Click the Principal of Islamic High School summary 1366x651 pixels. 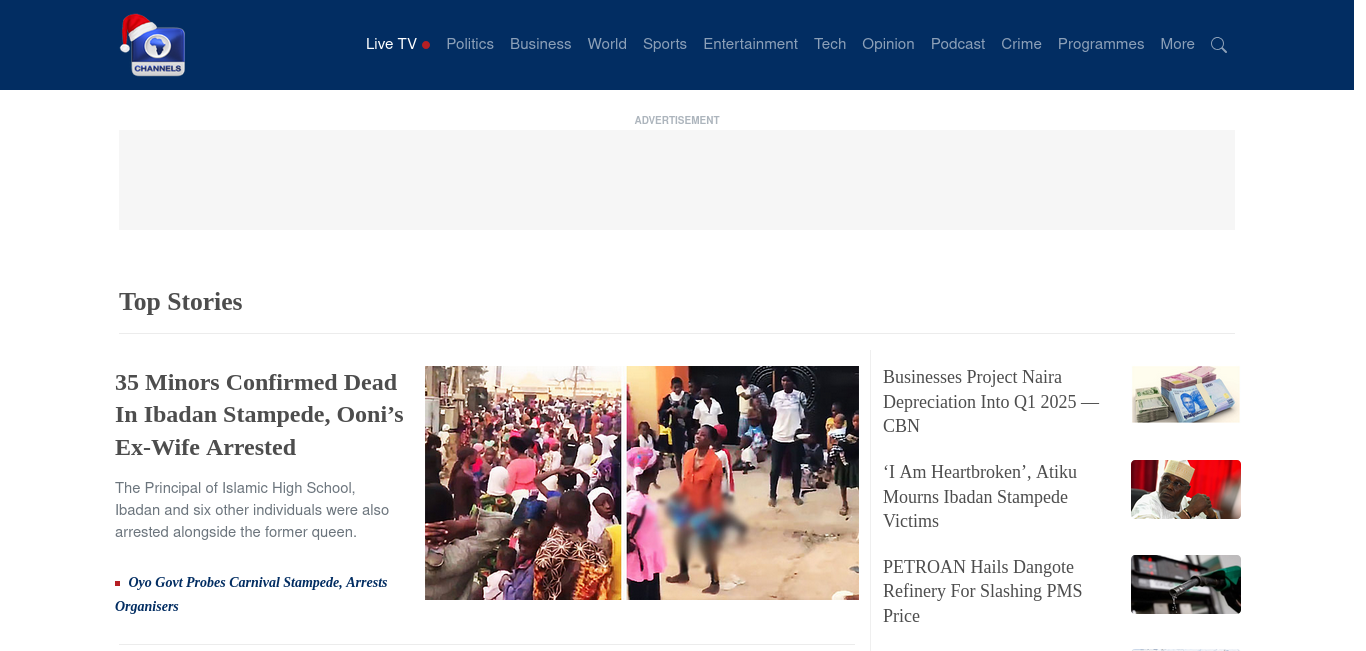(252, 510)
